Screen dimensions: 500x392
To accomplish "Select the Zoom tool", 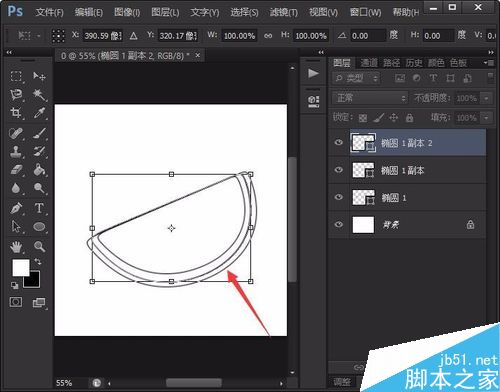I will (x=39, y=247).
